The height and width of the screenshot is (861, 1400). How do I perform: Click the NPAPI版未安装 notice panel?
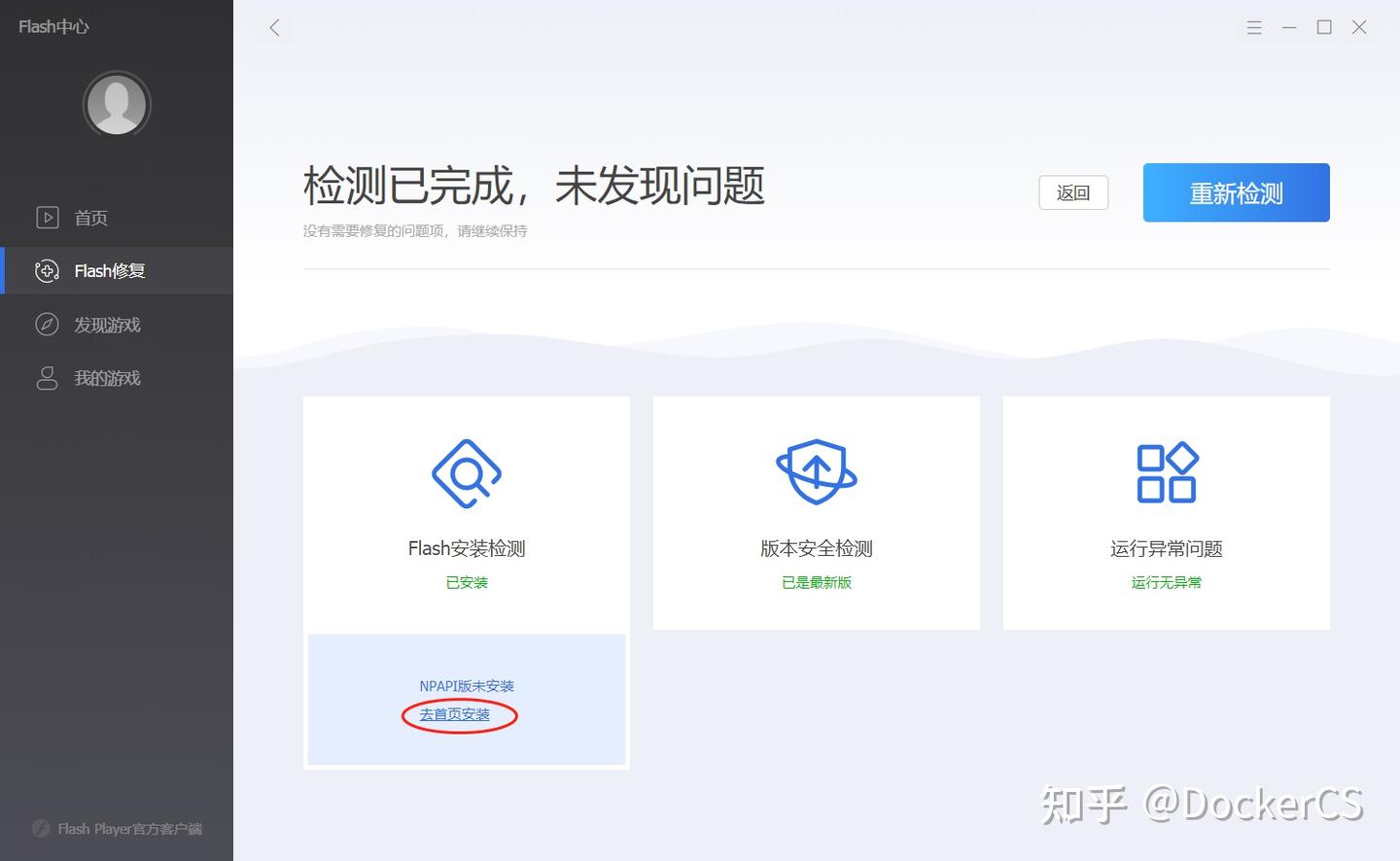coord(467,685)
